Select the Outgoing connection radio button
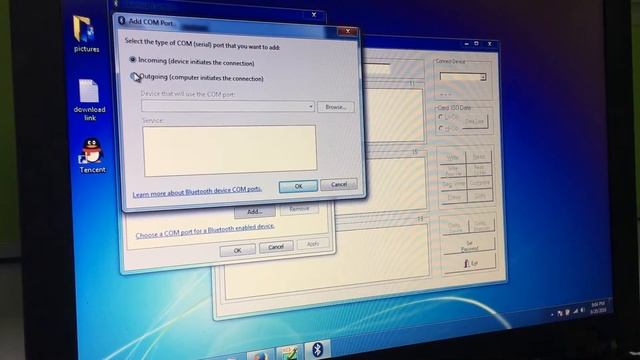This screenshot has width=640, height=360. click(x=133, y=76)
